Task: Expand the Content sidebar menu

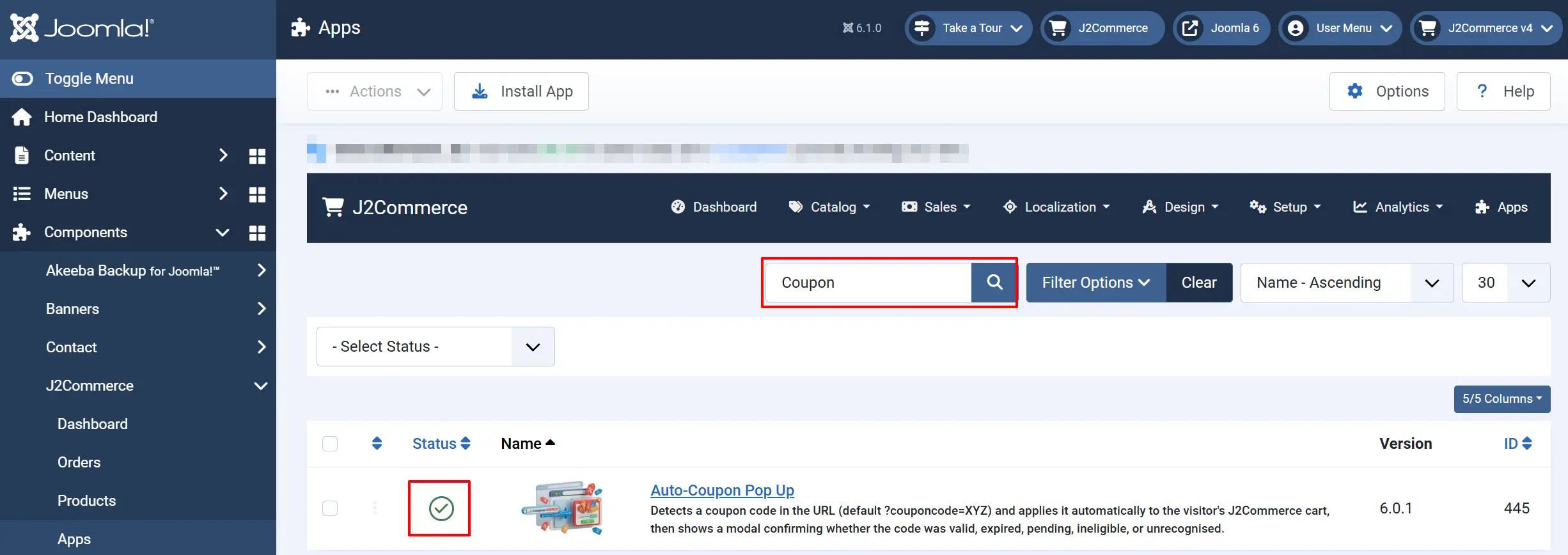Action: (x=223, y=155)
